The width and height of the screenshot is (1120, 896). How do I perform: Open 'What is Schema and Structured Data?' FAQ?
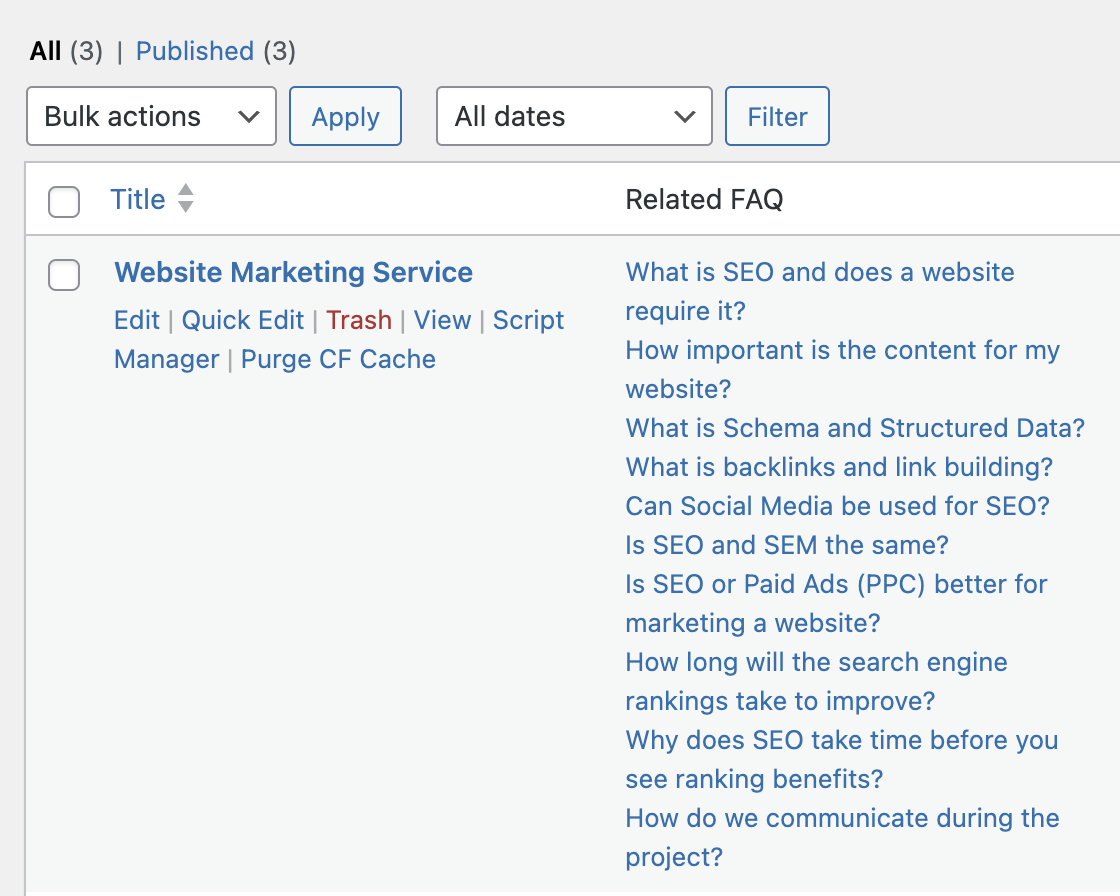855,428
